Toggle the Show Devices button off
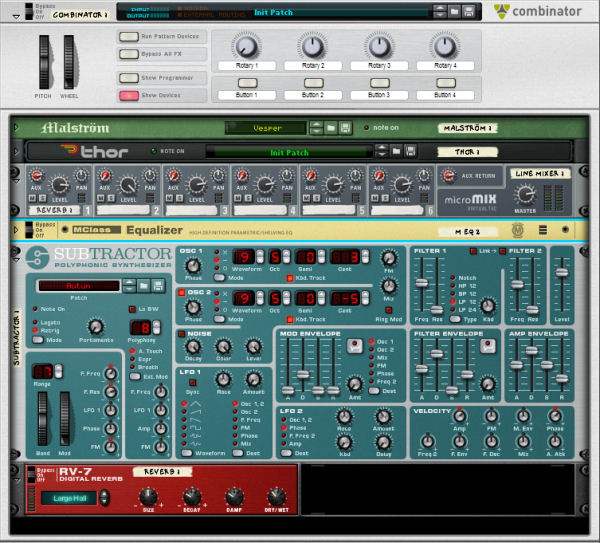This screenshot has width=600, height=543. click(129, 95)
